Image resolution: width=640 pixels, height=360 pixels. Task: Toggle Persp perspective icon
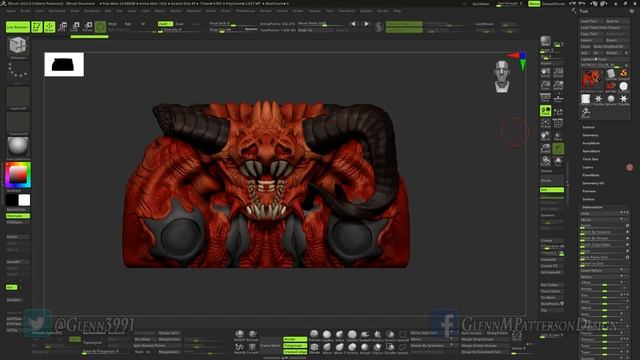(x=545, y=98)
